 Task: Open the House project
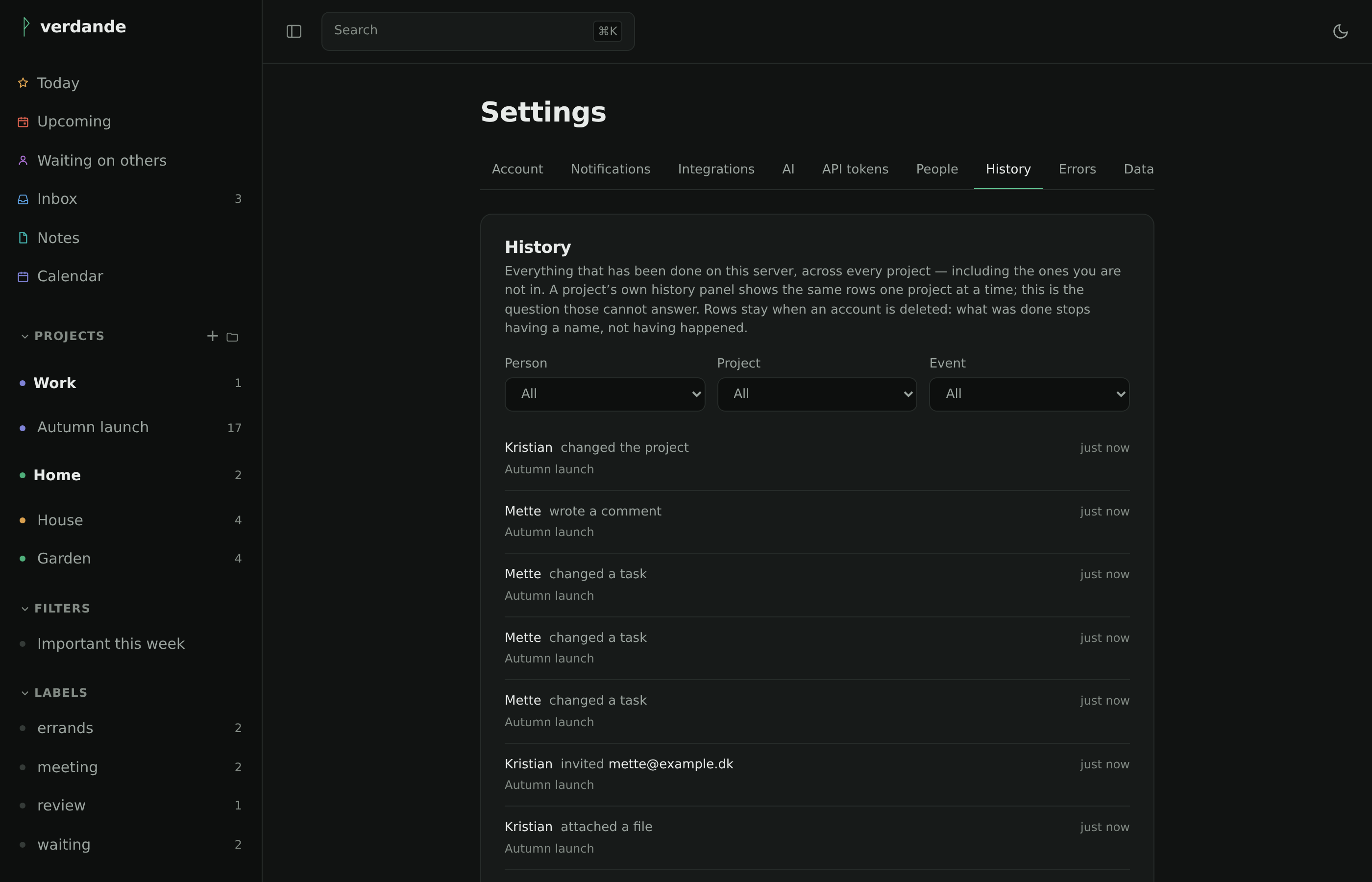[x=130, y=520]
